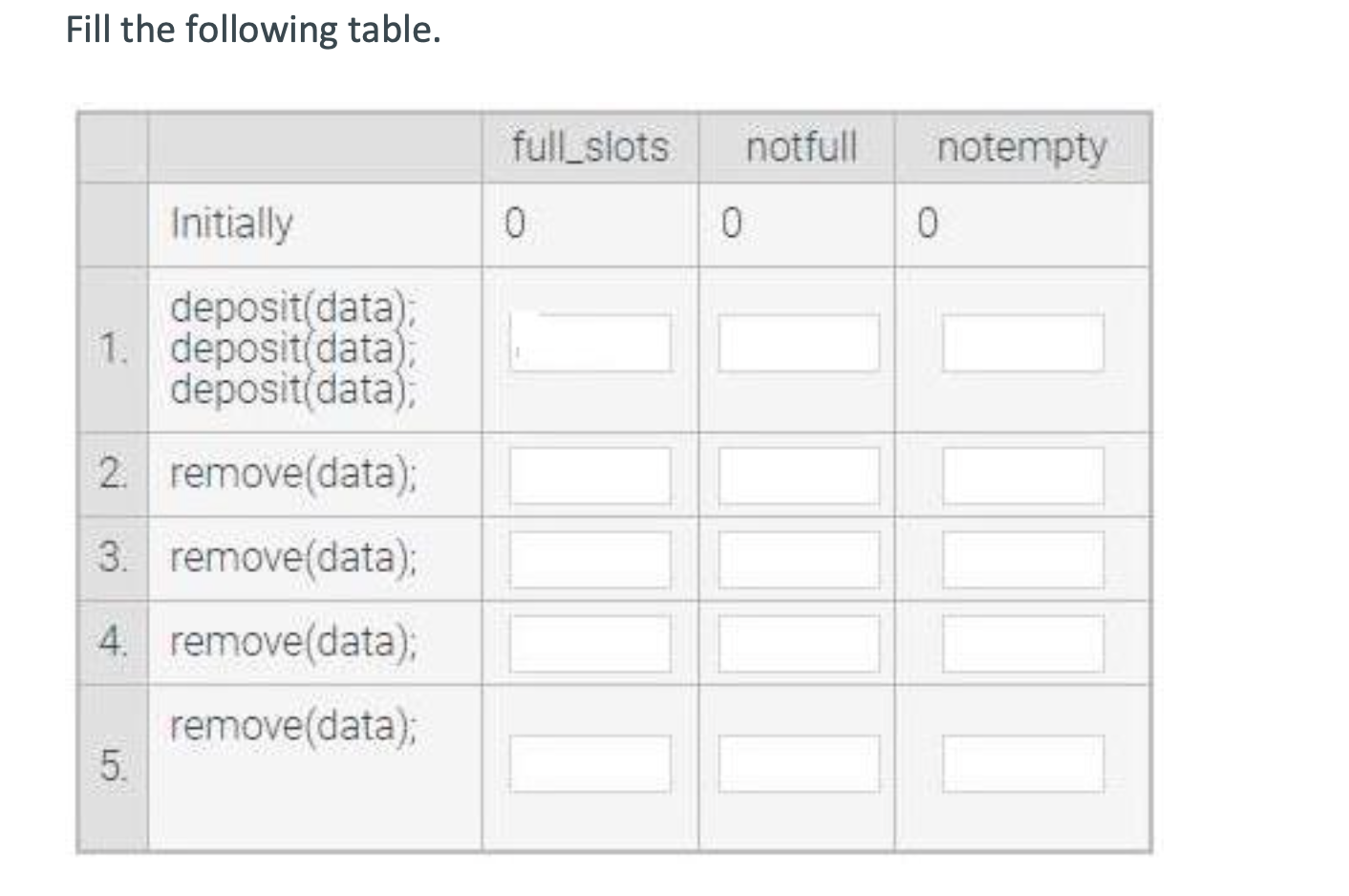Select notfull field for row 2
1349x896 pixels.
coord(799,477)
